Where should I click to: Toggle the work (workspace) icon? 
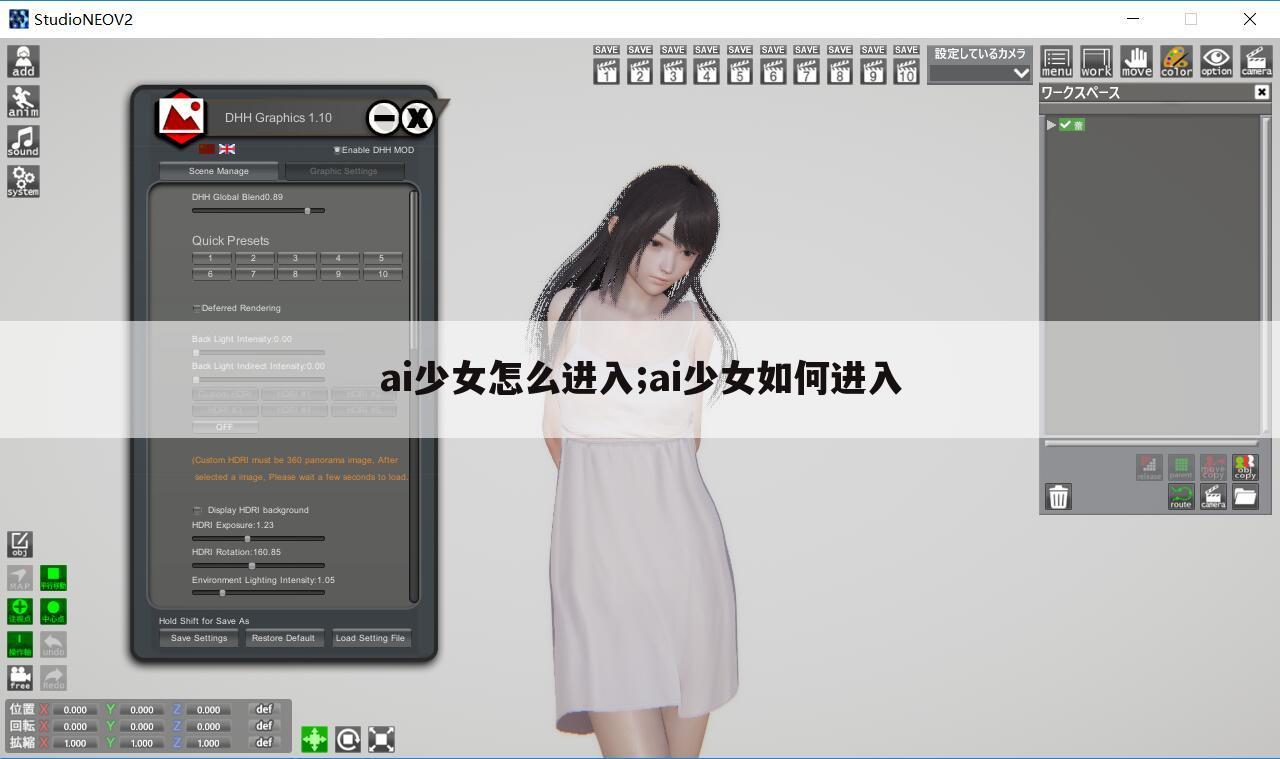pyautogui.click(x=1096, y=61)
